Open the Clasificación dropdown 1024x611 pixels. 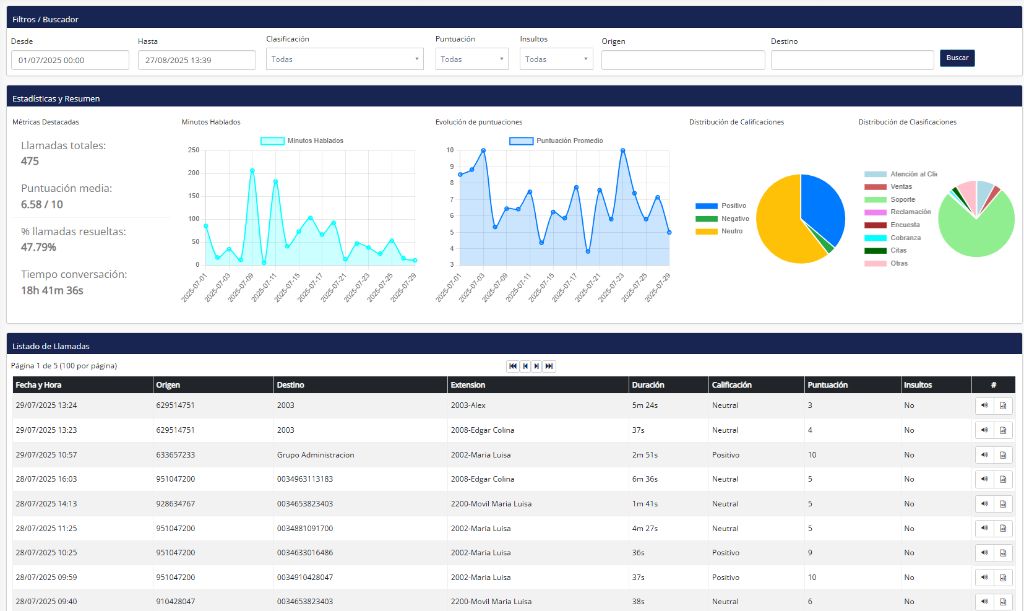(x=345, y=59)
